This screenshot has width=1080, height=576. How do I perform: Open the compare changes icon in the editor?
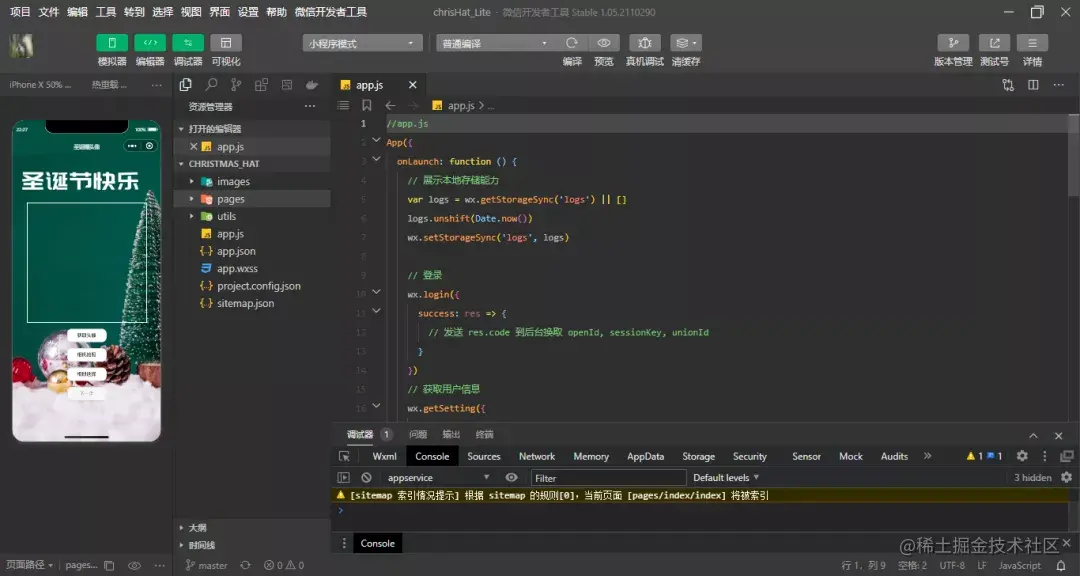click(x=1008, y=85)
